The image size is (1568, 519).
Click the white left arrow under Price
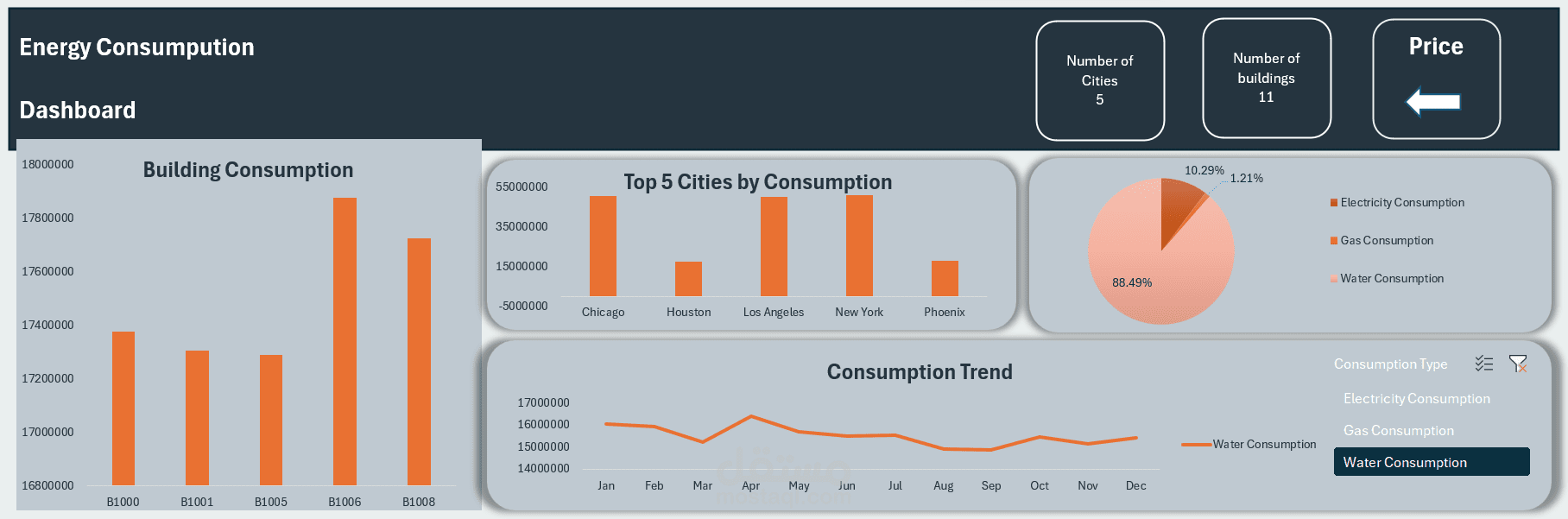tap(1433, 102)
